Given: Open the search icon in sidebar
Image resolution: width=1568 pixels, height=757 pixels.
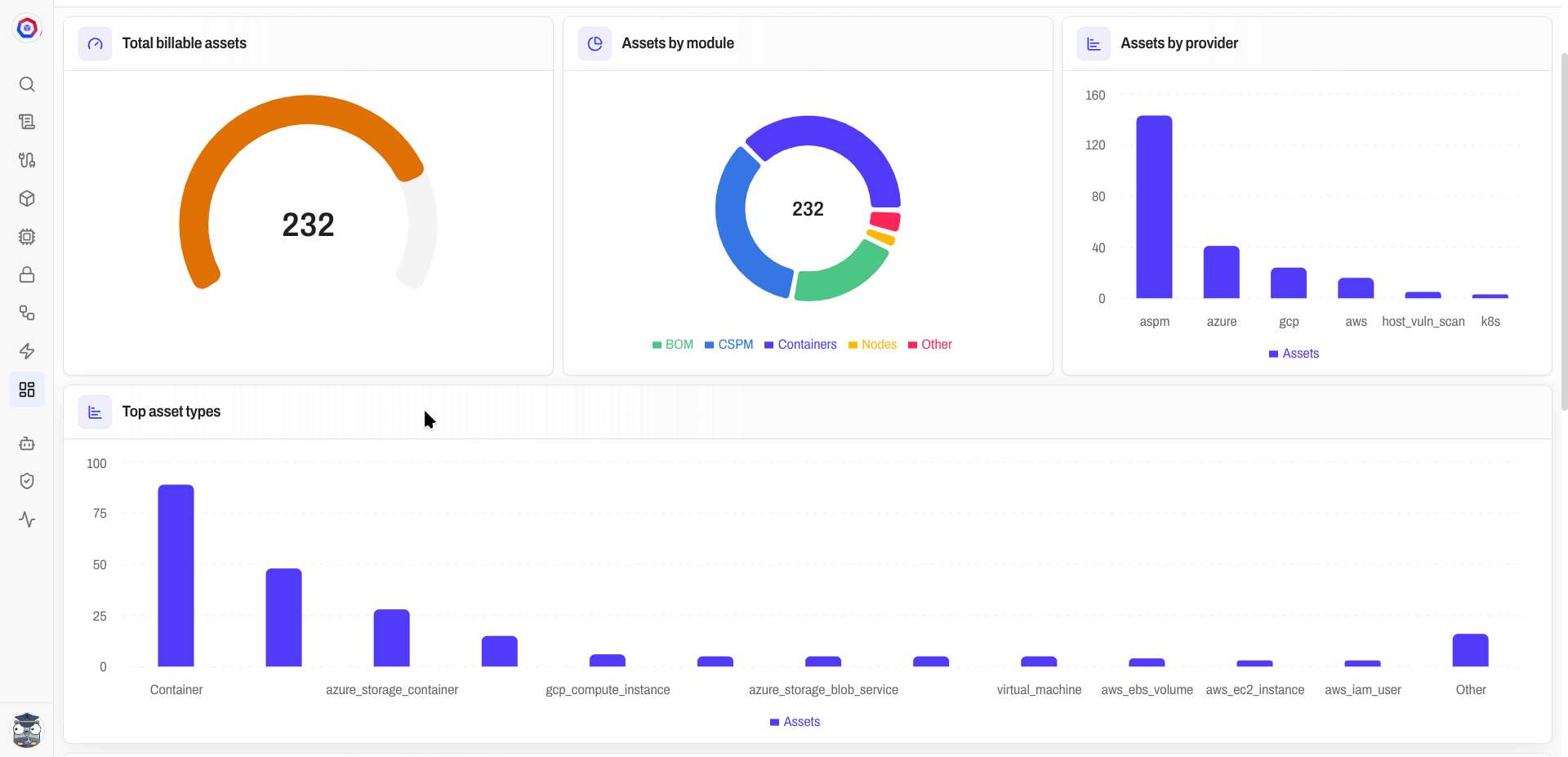Looking at the screenshot, I should (x=27, y=84).
